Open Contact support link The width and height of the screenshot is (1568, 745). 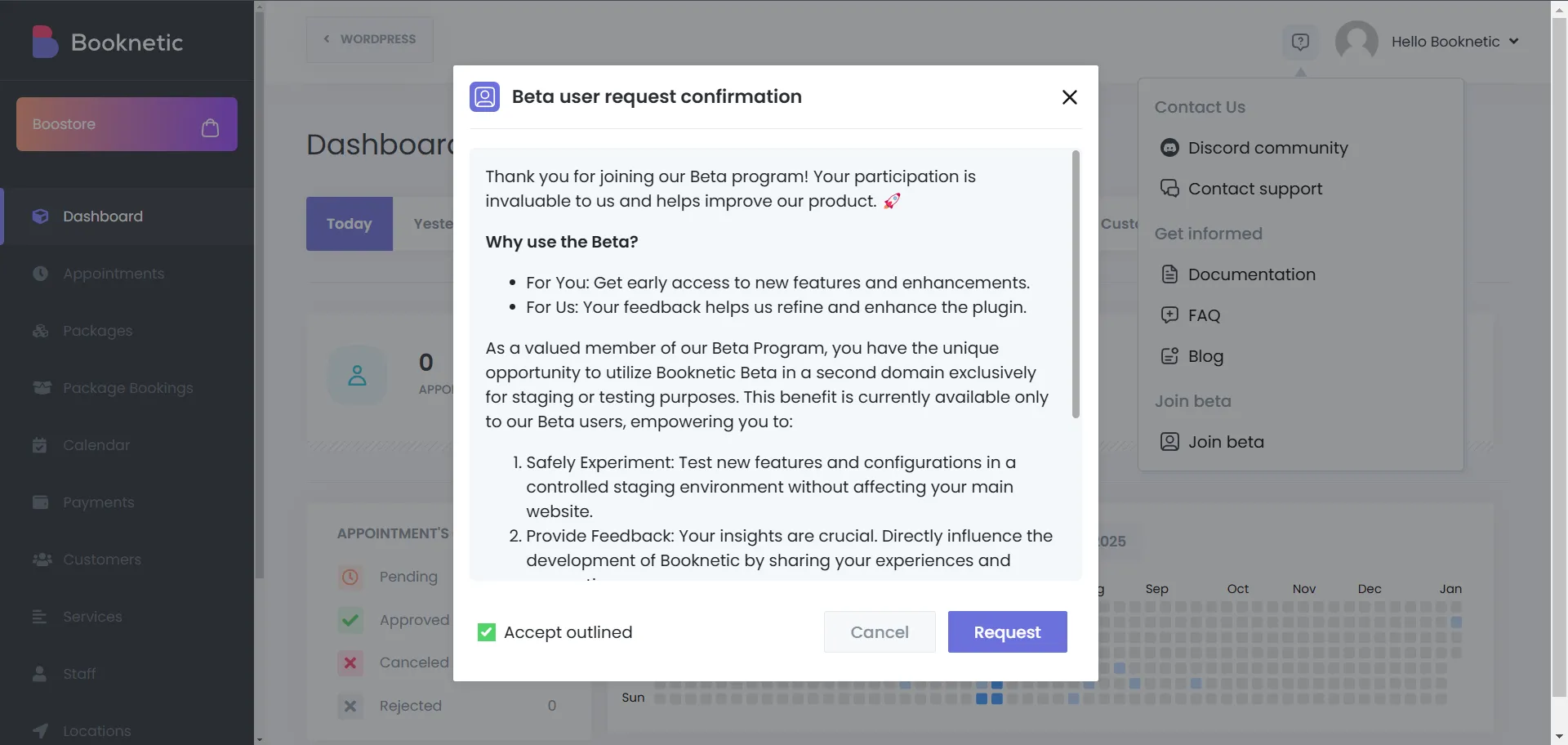(1255, 189)
